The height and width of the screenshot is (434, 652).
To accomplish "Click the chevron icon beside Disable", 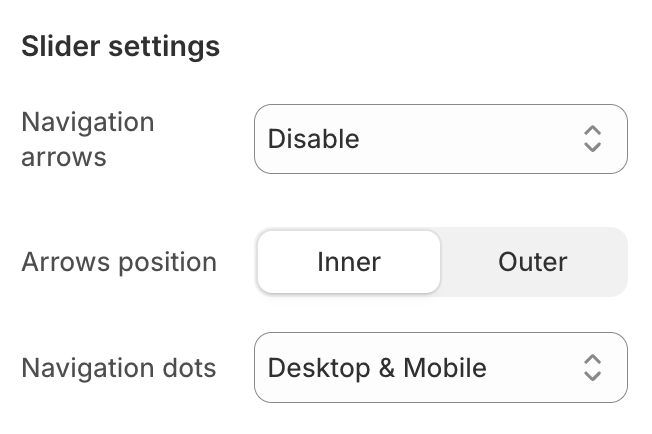I will point(592,139).
